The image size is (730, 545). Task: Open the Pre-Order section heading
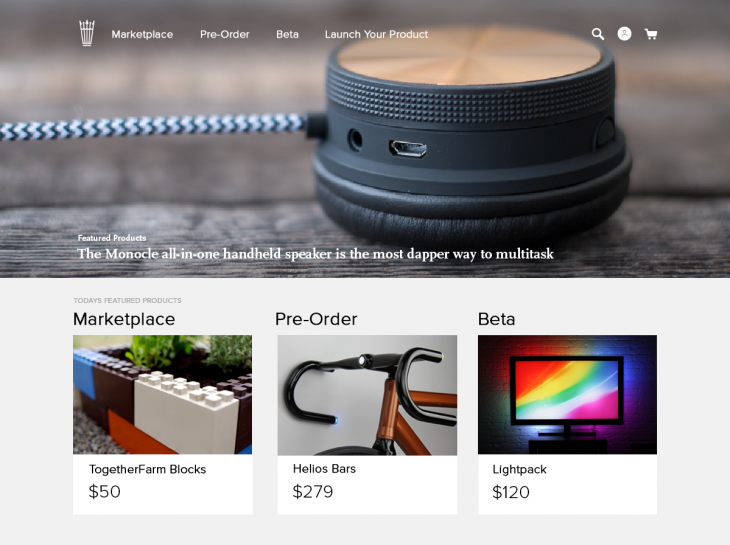coord(316,319)
